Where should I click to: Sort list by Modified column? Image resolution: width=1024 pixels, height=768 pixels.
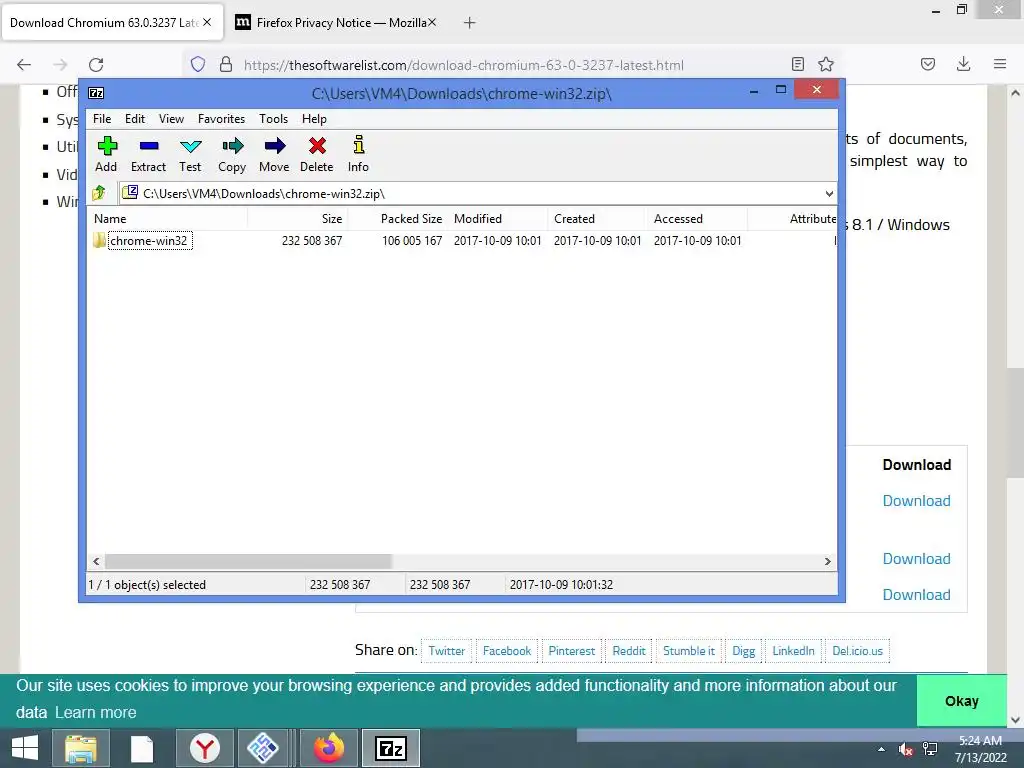click(x=498, y=219)
